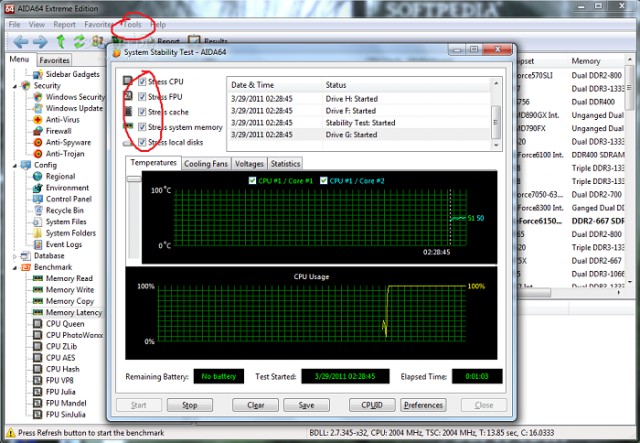Image resolution: width=640 pixels, height=443 pixels.
Task: Click the CPU PhotoWorxx benchmark icon
Action: [x=38, y=335]
